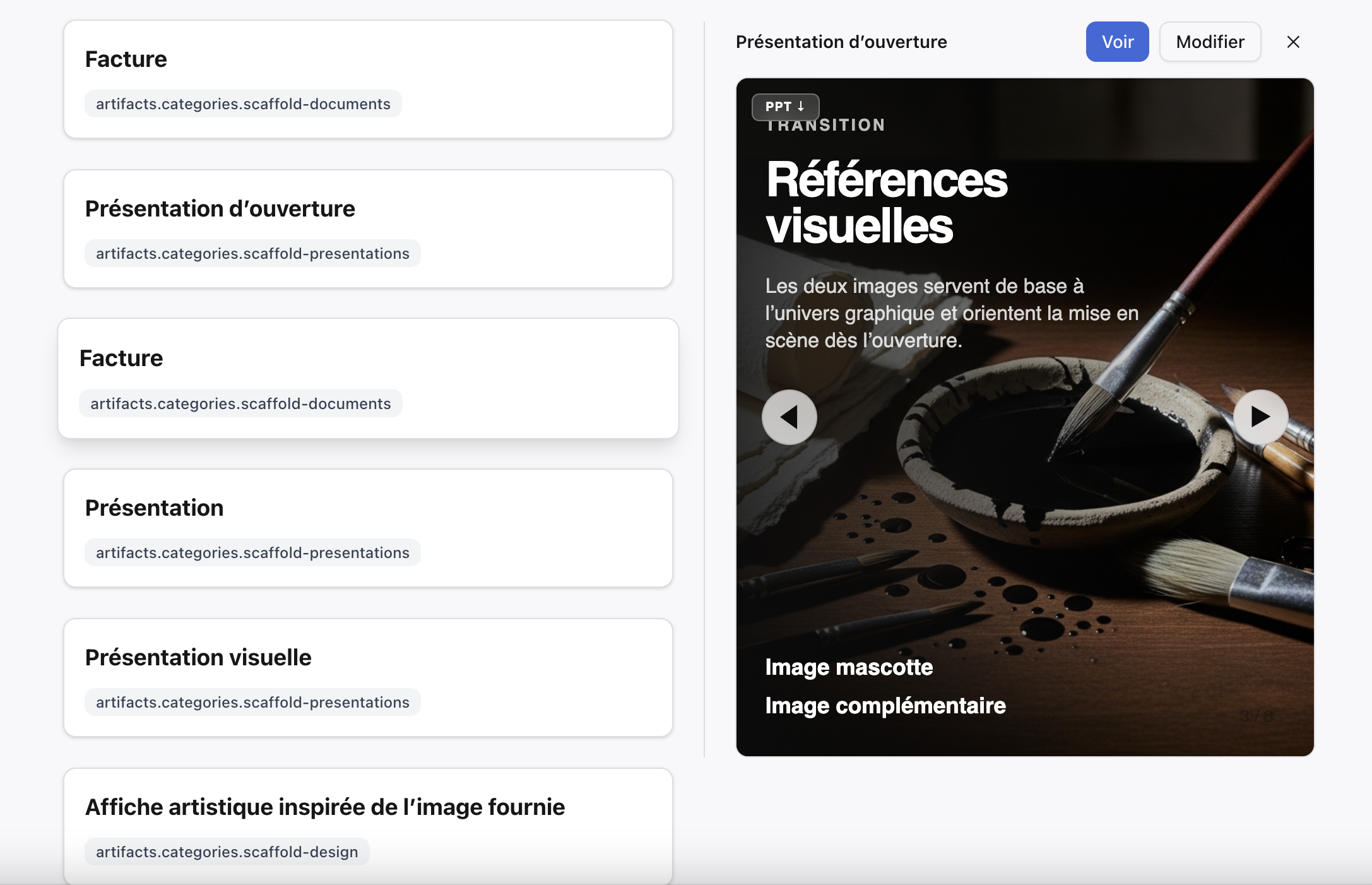1372x885 pixels.
Task: Download the PPT file badge
Action: [x=785, y=107]
